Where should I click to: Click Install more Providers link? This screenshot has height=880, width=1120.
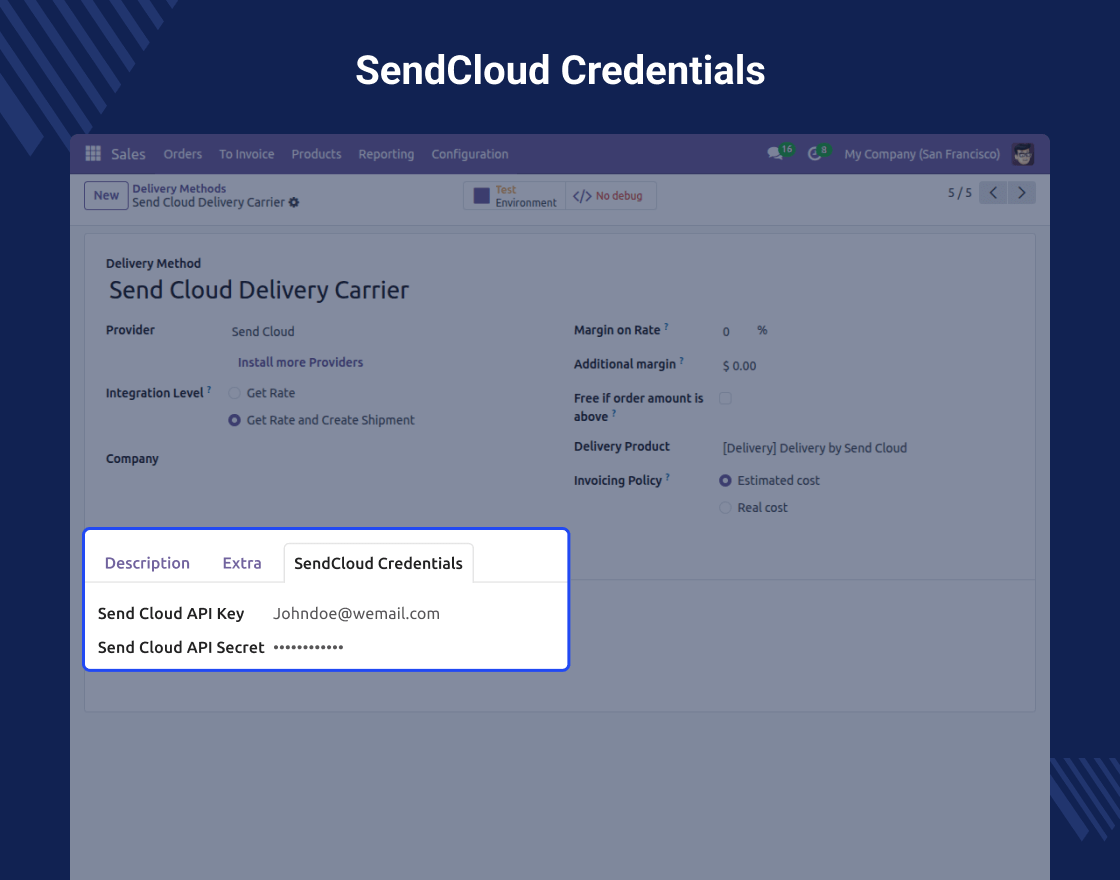pyautogui.click(x=300, y=363)
